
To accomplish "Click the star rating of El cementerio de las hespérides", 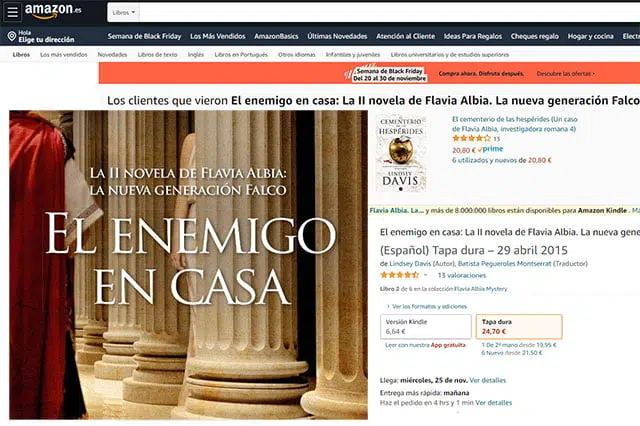I will coord(471,139).
